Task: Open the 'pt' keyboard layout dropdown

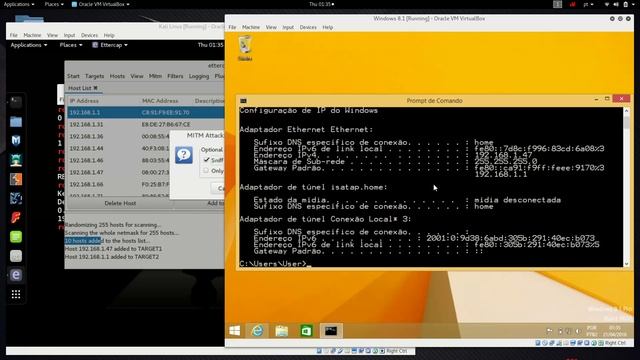Action: [x=588, y=4]
